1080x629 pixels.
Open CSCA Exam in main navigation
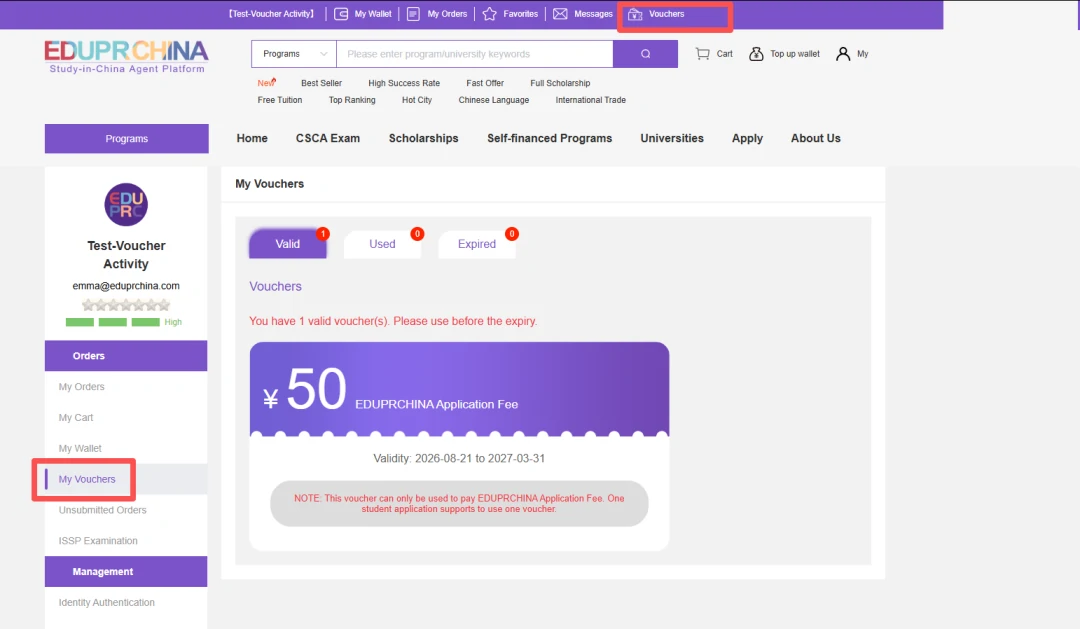(x=328, y=138)
